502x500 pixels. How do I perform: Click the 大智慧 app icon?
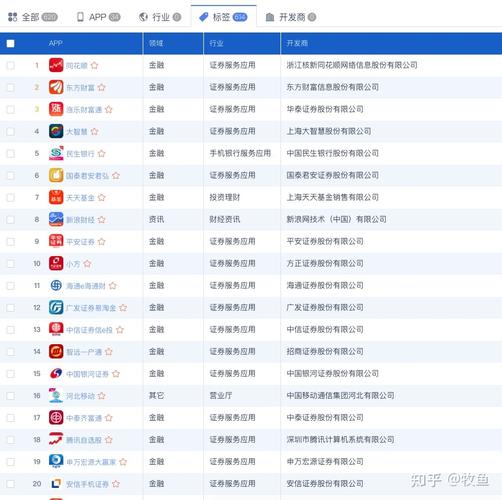click(x=56, y=131)
